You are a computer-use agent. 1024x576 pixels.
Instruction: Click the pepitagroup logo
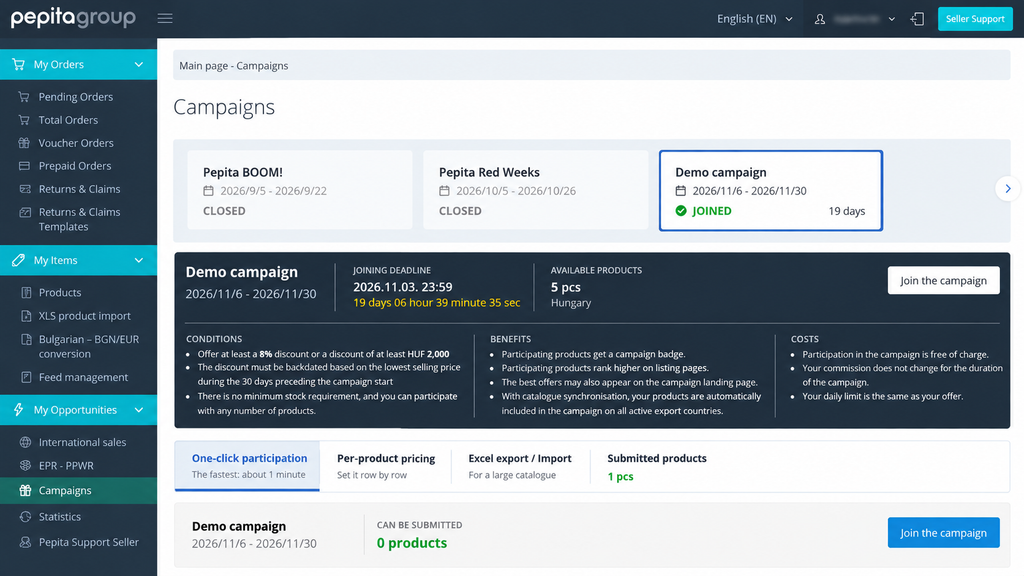click(x=73, y=18)
